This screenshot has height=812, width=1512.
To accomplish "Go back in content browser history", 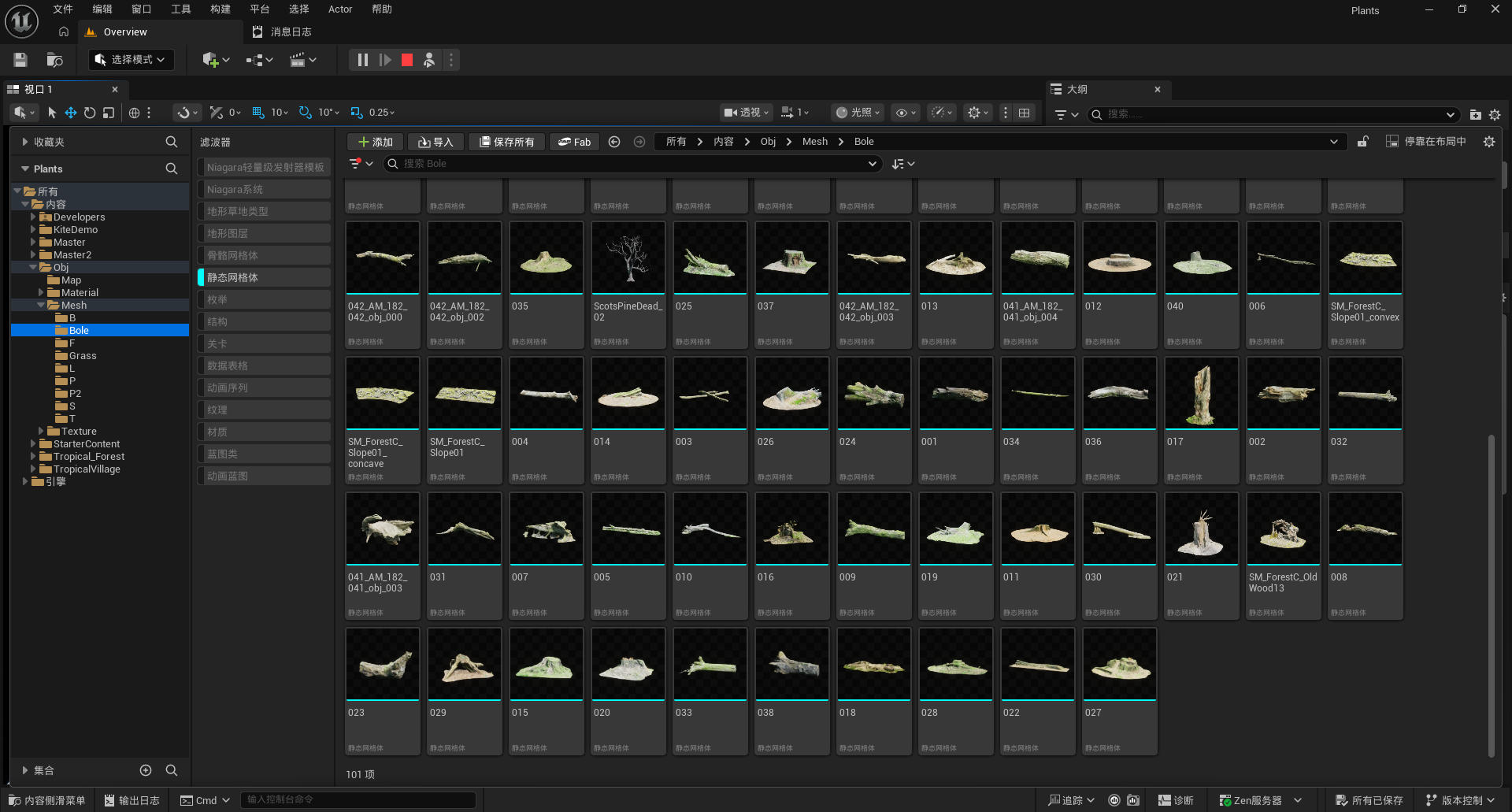I will pyautogui.click(x=614, y=142).
